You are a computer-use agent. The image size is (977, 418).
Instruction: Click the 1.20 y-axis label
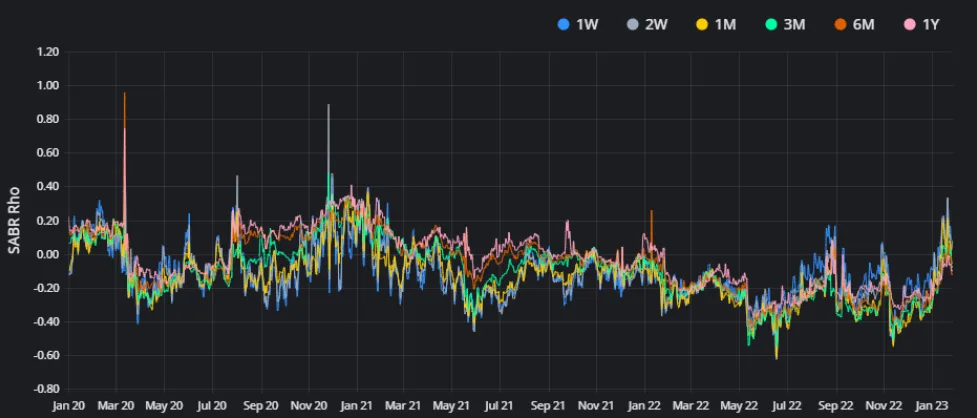pyautogui.click(x=49, y=52)
